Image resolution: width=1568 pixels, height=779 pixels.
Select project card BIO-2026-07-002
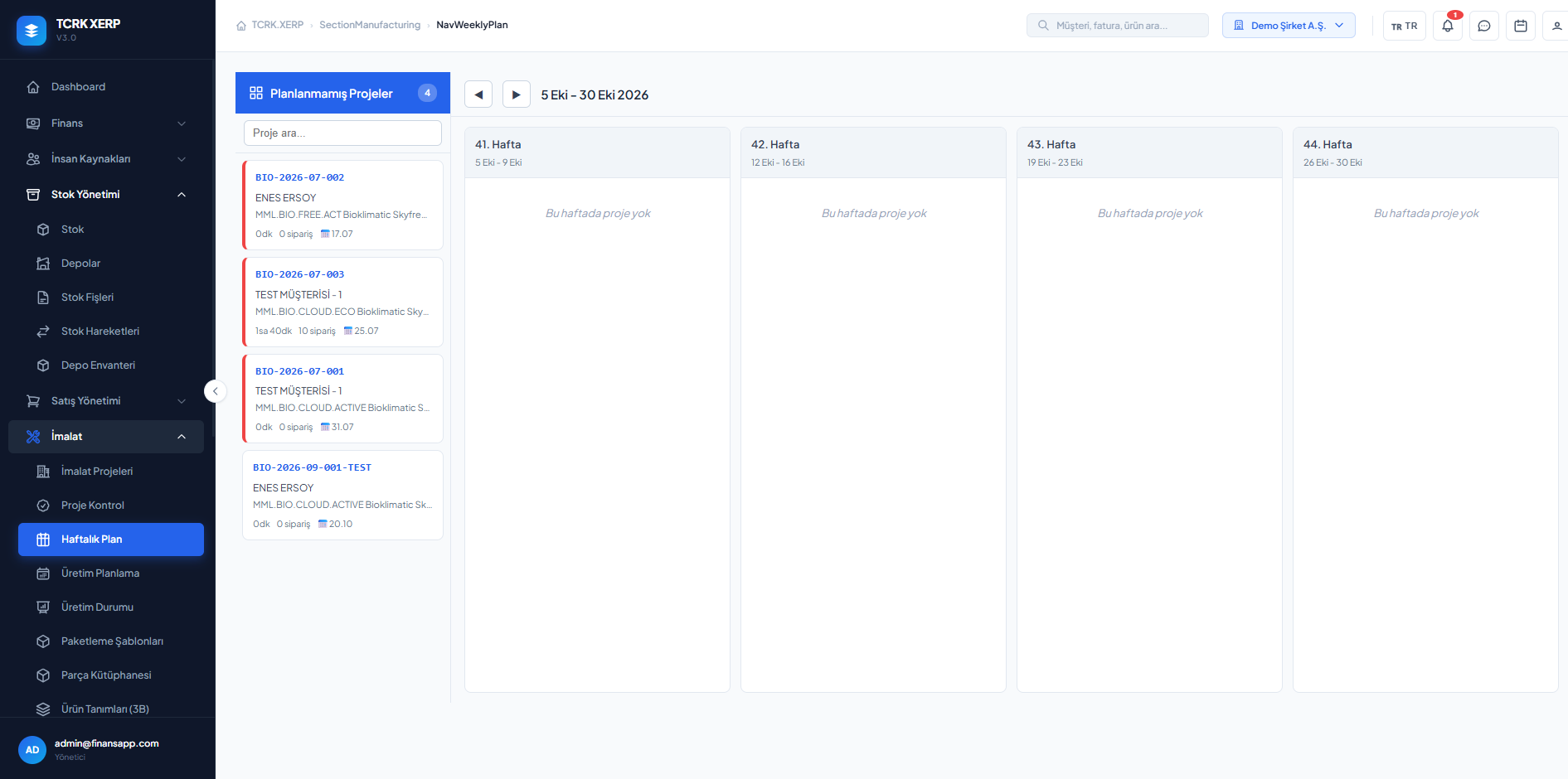tap(342, 205)
